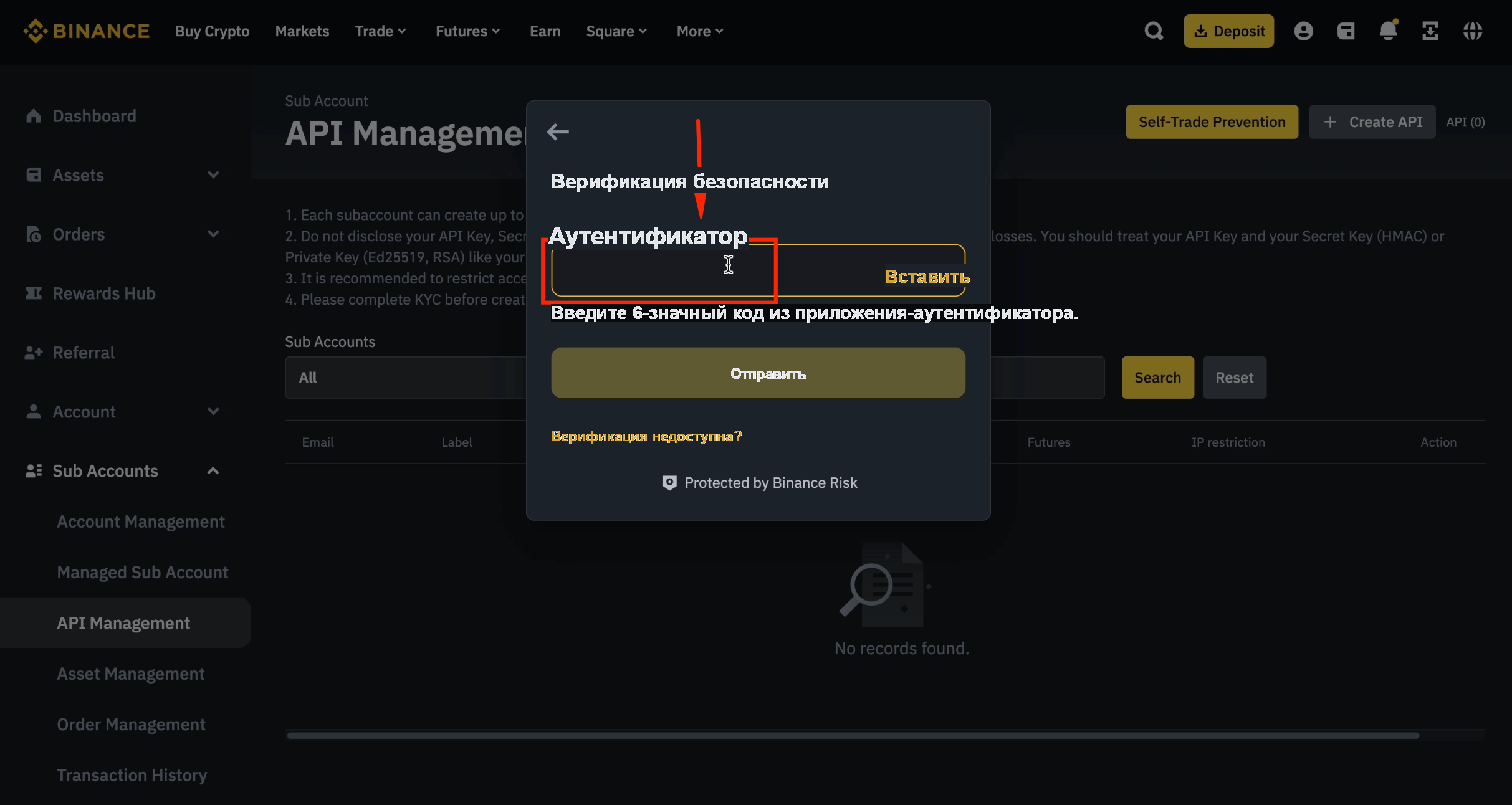Open the wallet icon in header
The height and width of the screenshot is (805, 1512).
pyautogui.click(x=1346, y=31)
